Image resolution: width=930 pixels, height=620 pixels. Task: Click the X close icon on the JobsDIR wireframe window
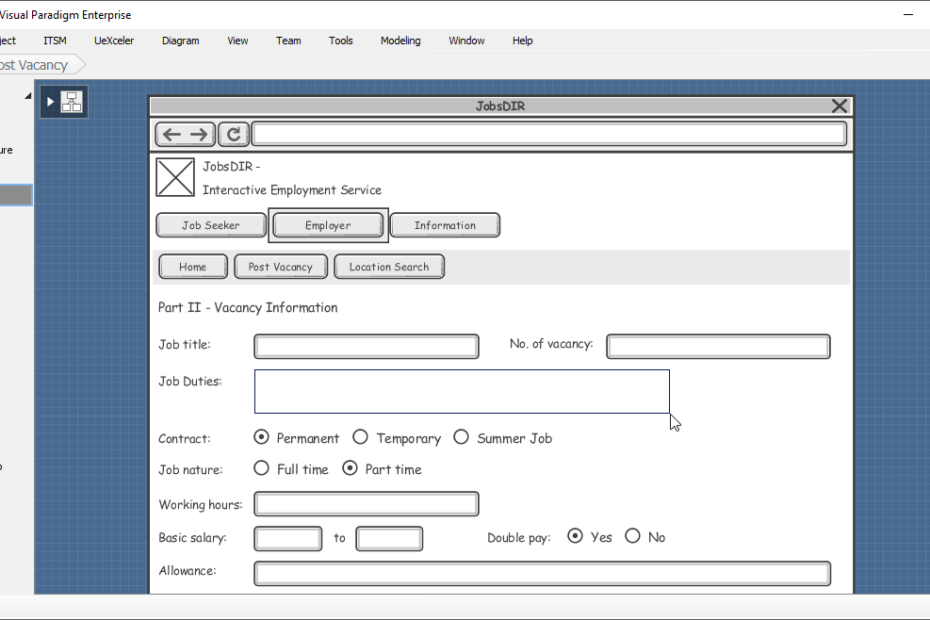(x=839, y=105)
